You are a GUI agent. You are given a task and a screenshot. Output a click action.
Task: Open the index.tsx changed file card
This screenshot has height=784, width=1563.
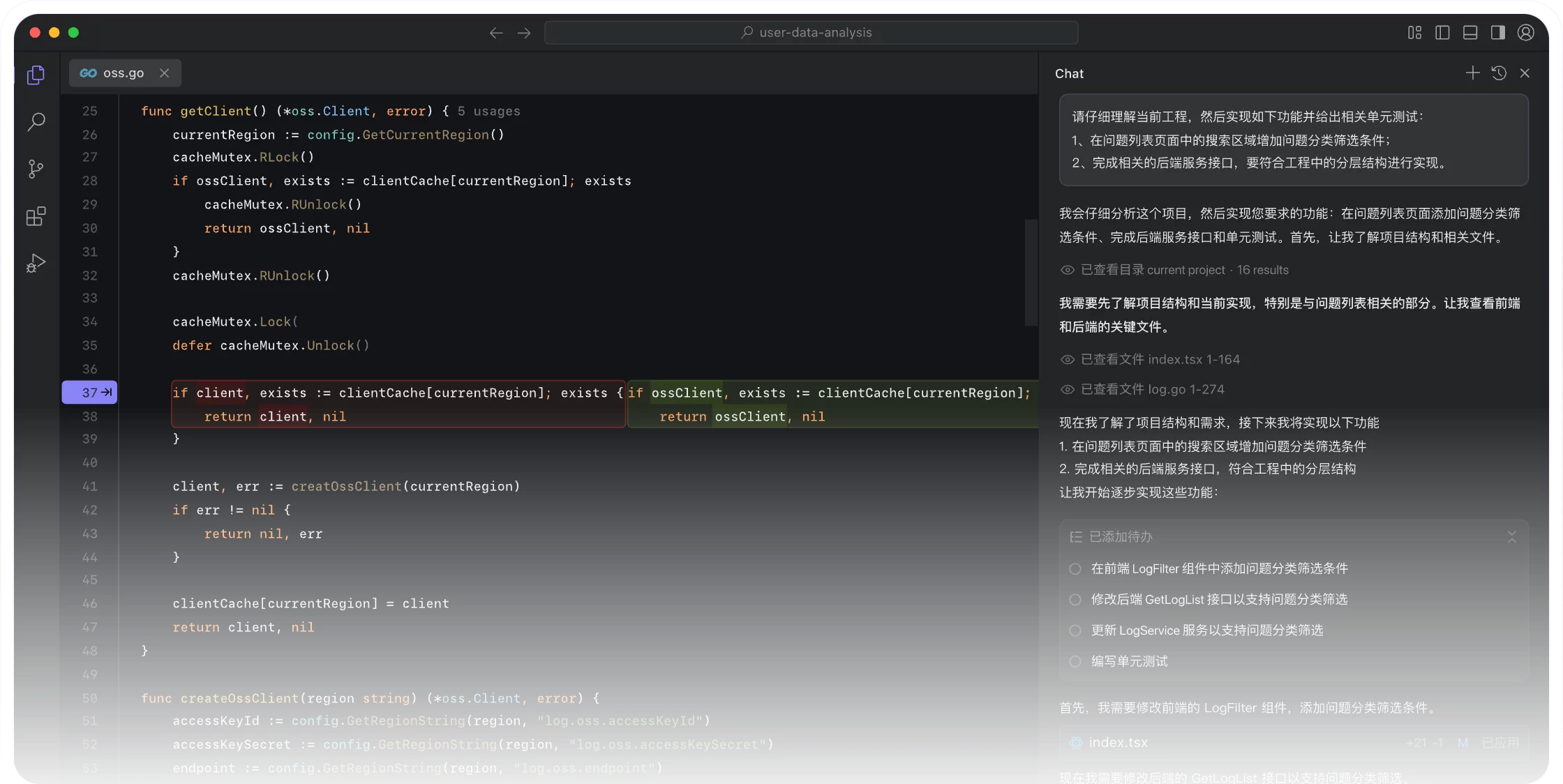(1294, 743)
